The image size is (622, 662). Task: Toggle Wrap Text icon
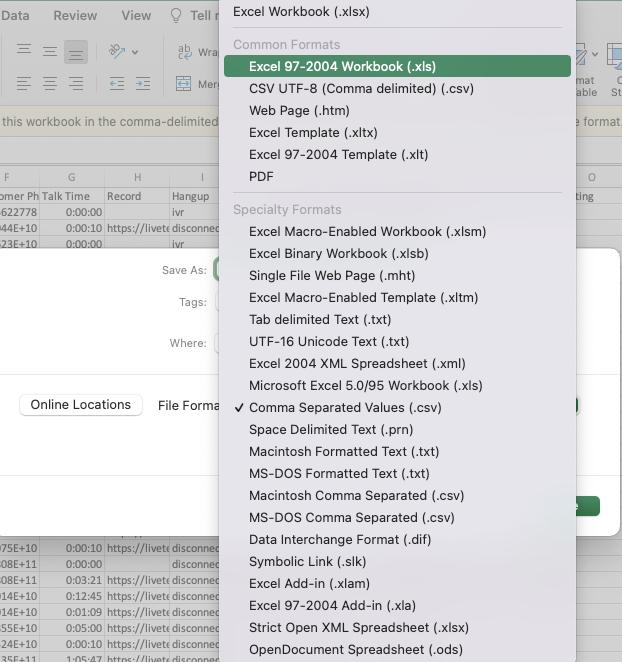click(185, 52)
